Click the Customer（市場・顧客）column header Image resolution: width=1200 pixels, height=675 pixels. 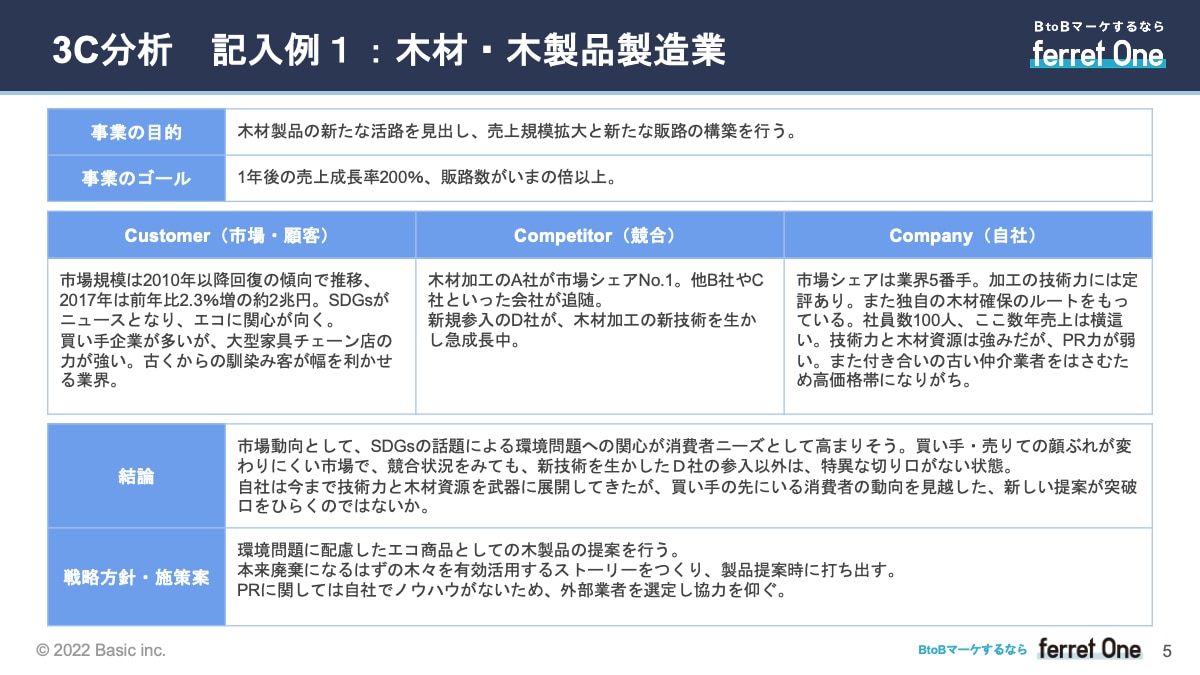tap(232, 235)
